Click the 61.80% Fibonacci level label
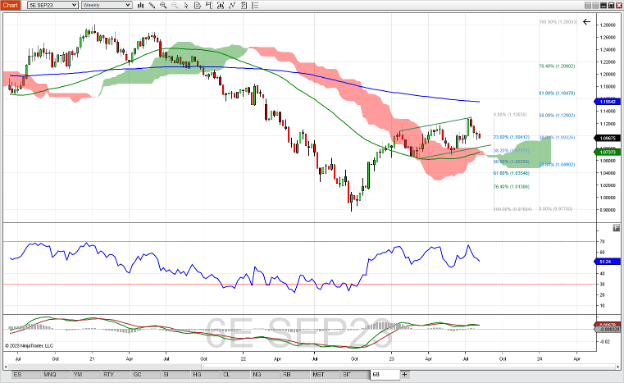This screenshot has height=384, width=624. 511,173
